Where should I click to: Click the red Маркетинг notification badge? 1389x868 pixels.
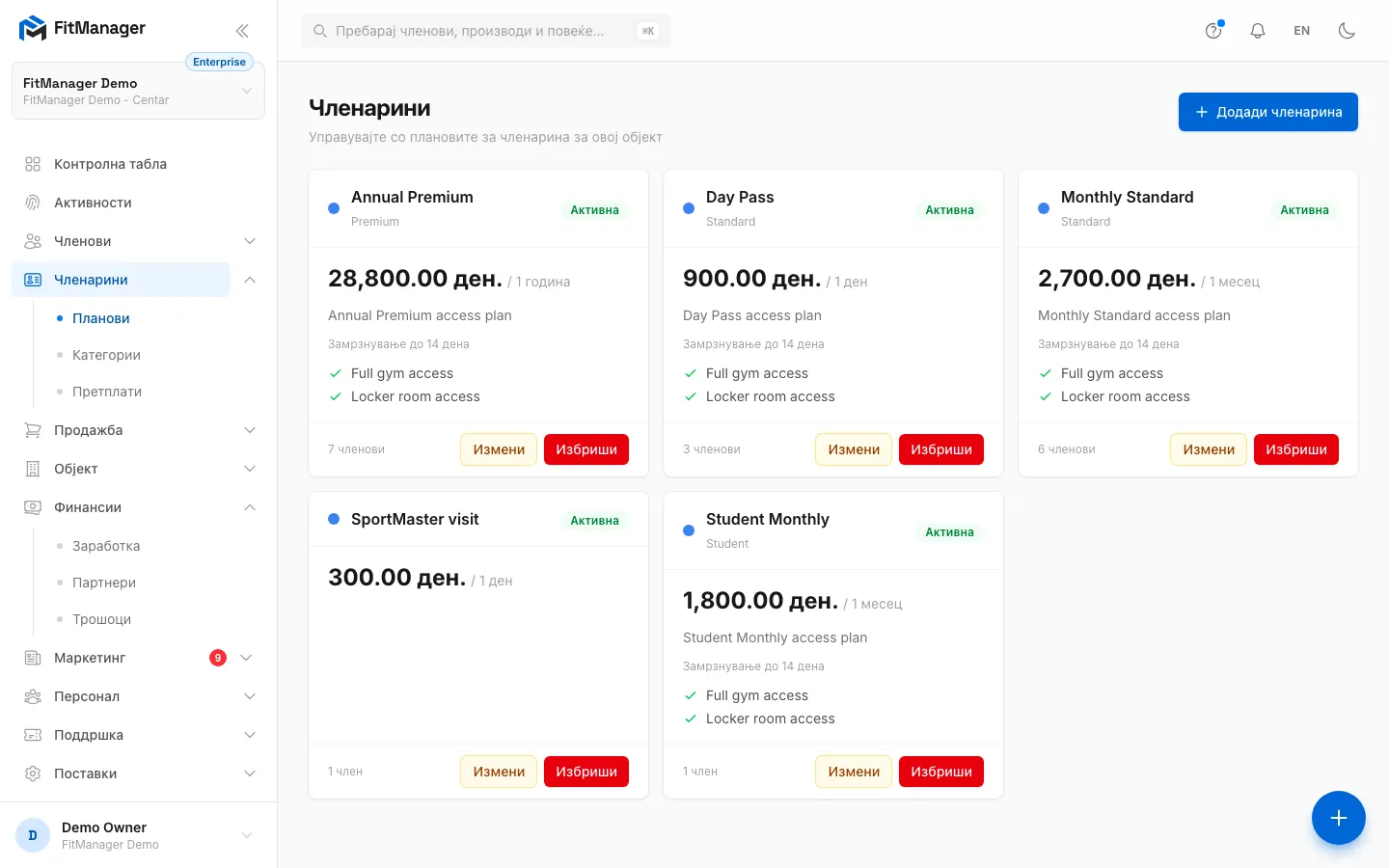(218, 658)
